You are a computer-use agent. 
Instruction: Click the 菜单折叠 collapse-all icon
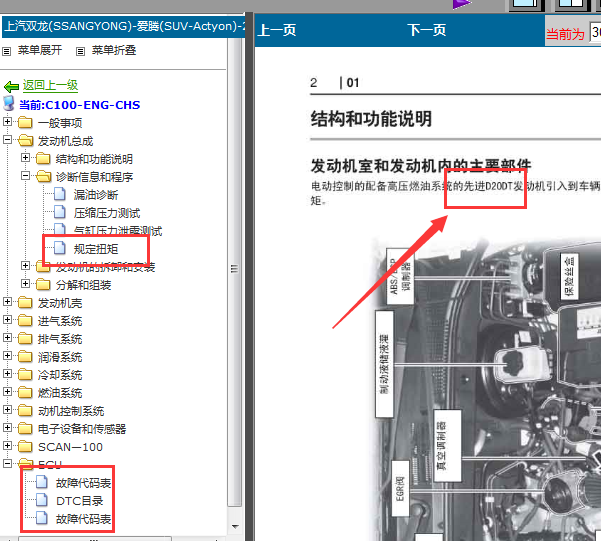click(80, 51)
